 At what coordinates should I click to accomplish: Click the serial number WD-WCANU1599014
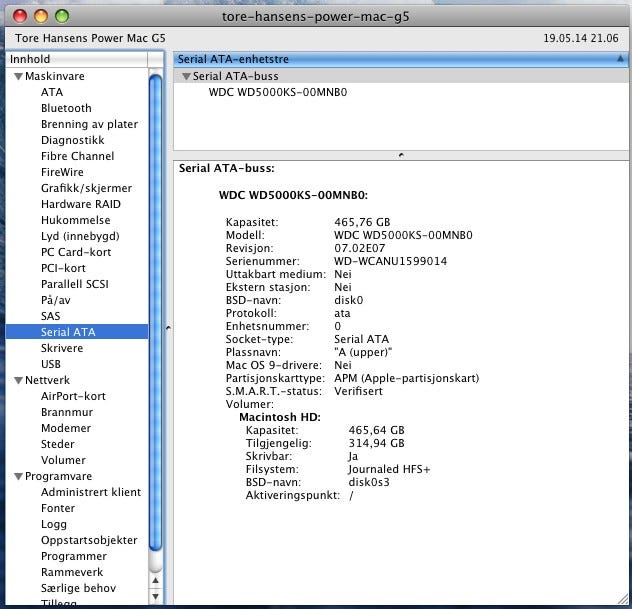point(391,261)
